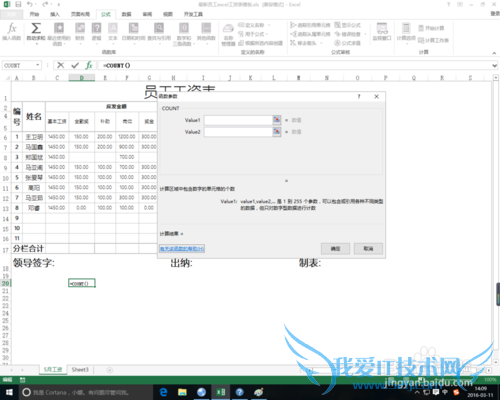500x400 pixels.
Task: Open Windows Start button
Action: (x=9, y=392)
